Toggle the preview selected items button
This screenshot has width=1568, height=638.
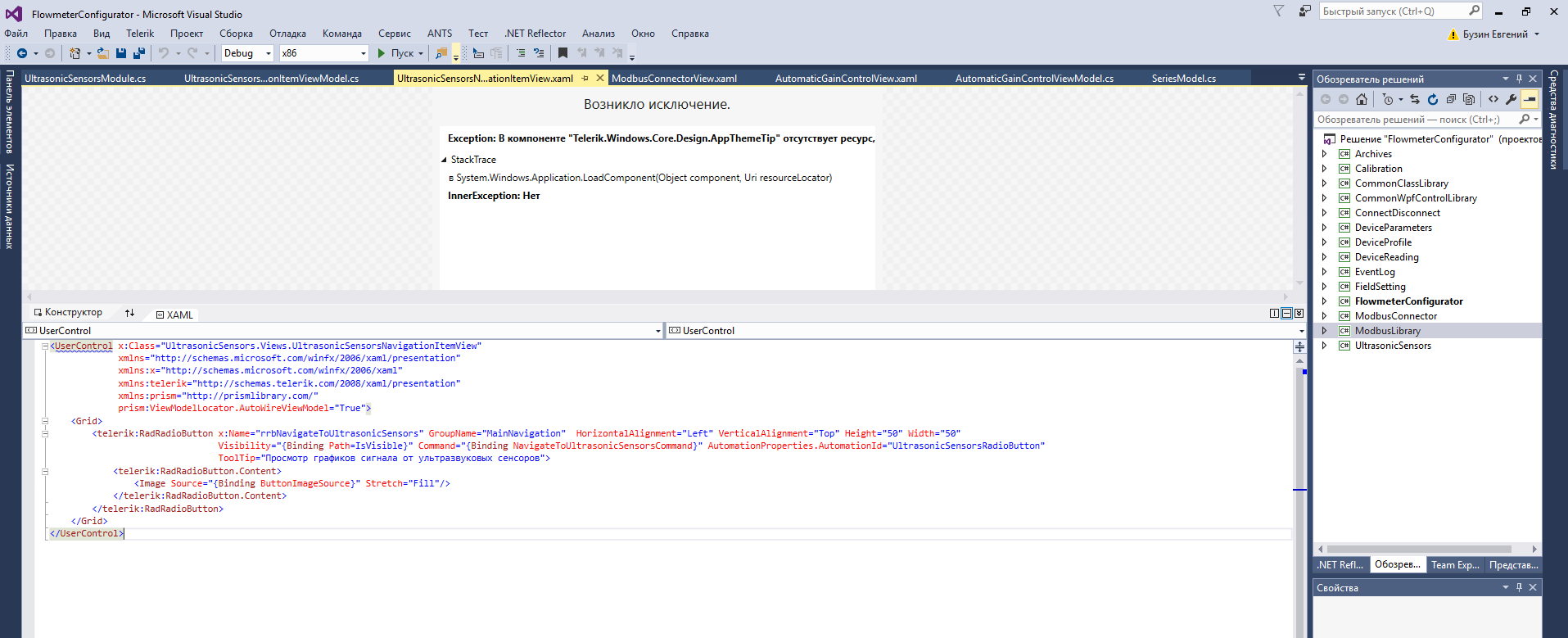point(1530,99)
